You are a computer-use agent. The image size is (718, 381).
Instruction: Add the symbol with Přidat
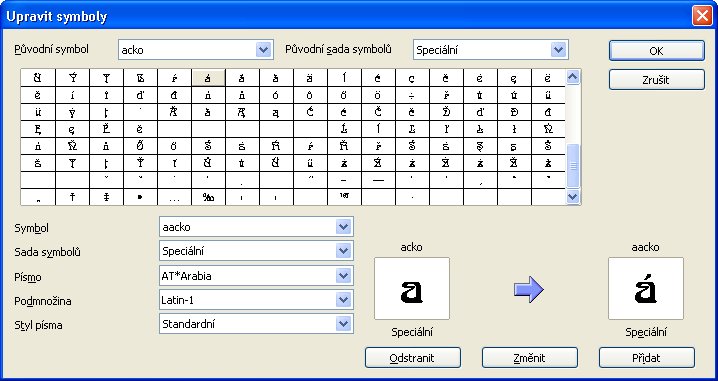tap(646, 358)
